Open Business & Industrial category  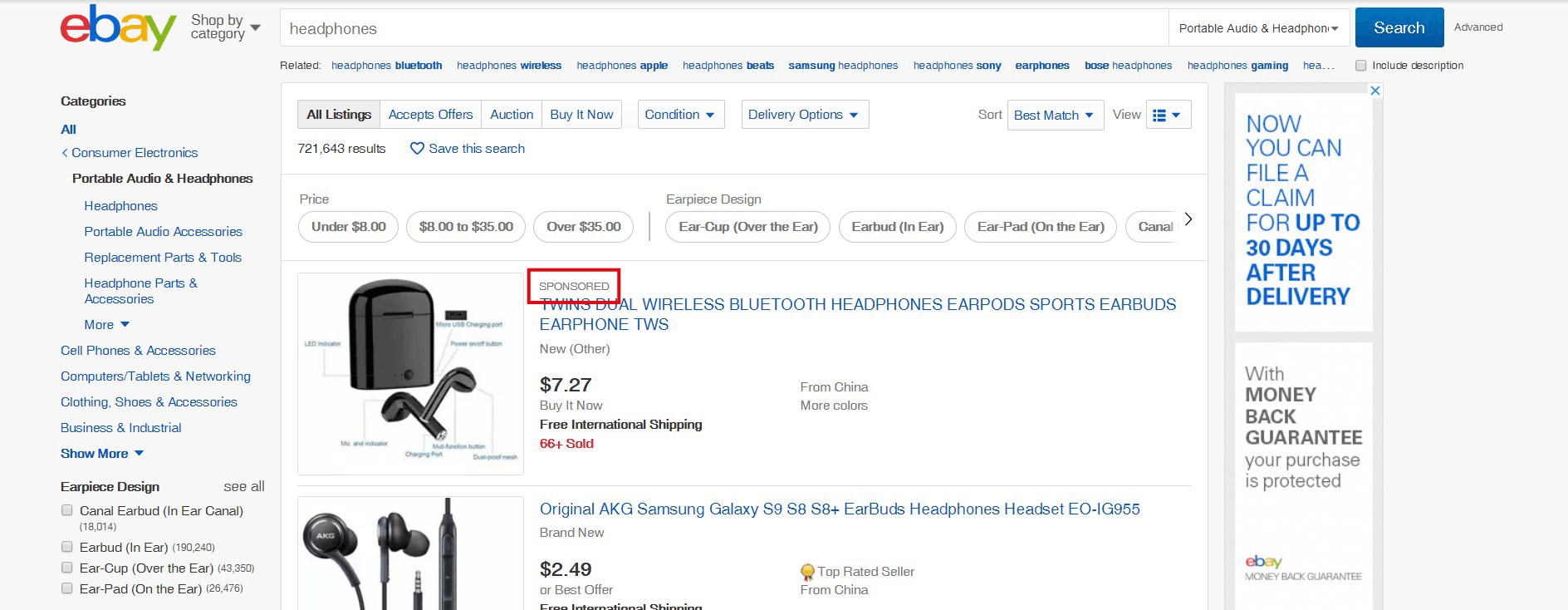[120, 428]
